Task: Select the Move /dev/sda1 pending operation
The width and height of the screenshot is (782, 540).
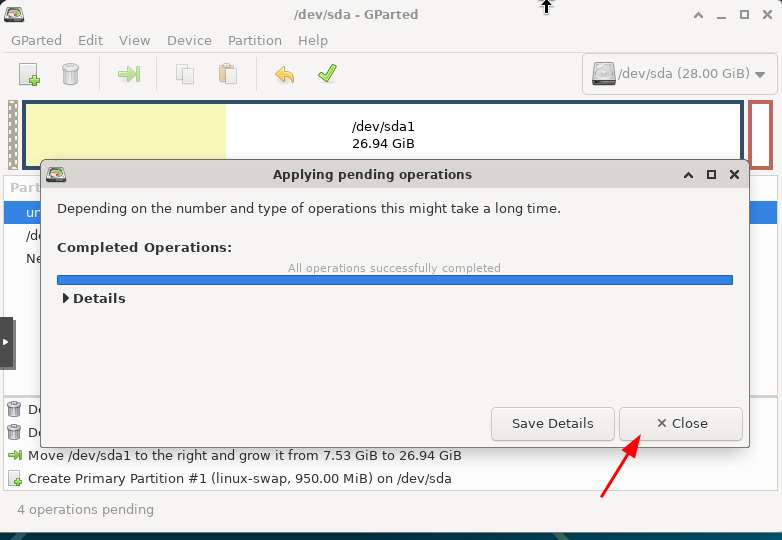Action: (244, 455)
